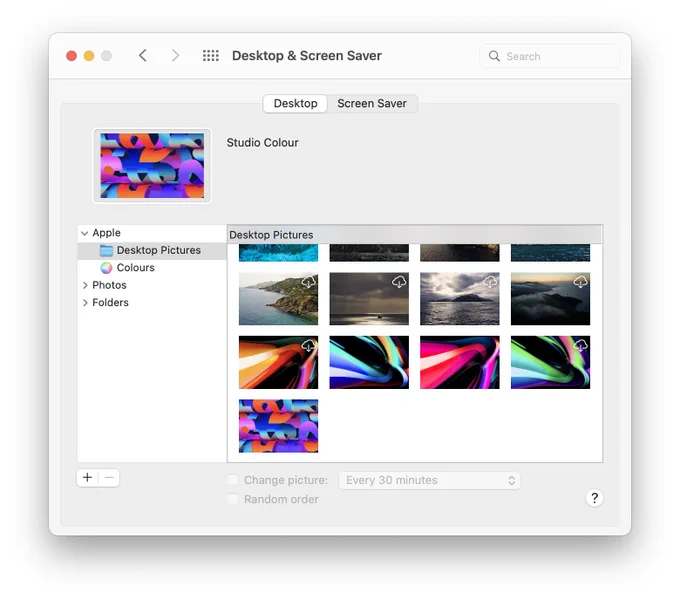Click the current Studio Colour preview

click(x=152, y=166)
